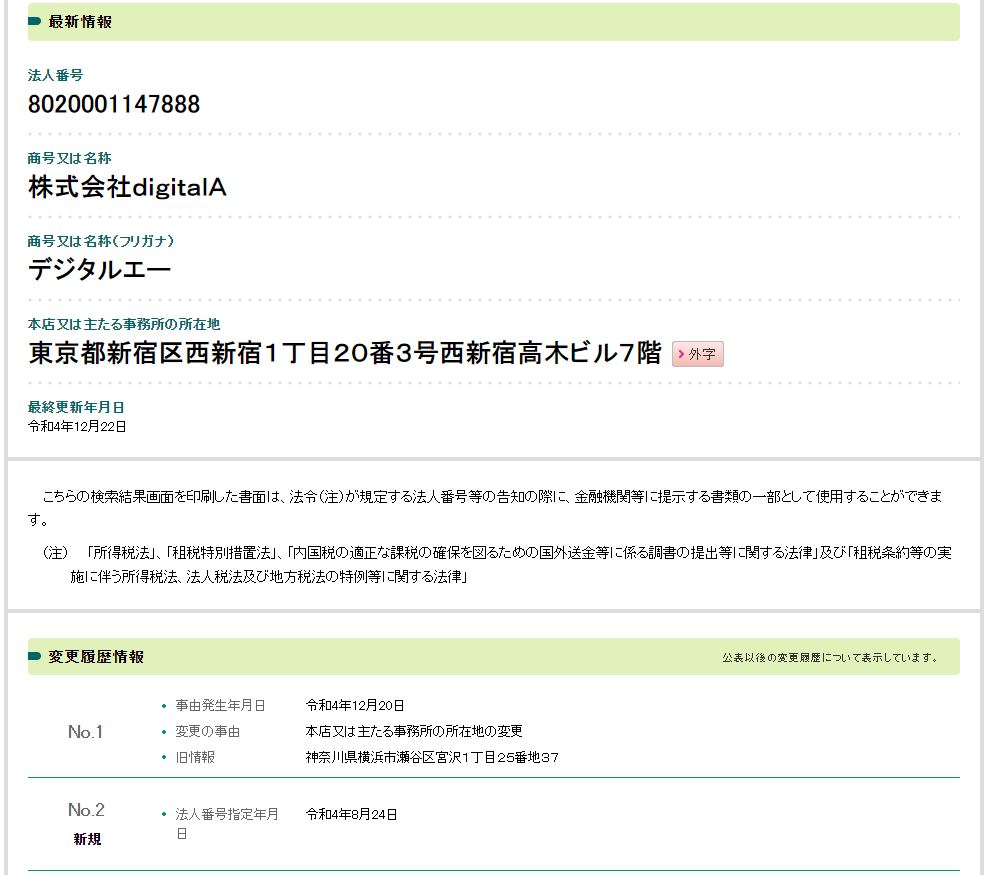Click the 外字 button beside the address
988x875 pixels.
[698, 354]
